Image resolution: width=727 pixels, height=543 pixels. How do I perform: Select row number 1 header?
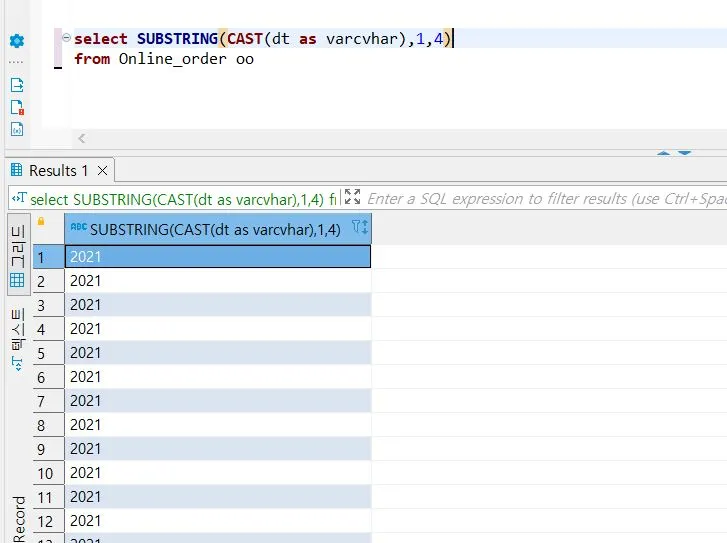click(48, 257)
